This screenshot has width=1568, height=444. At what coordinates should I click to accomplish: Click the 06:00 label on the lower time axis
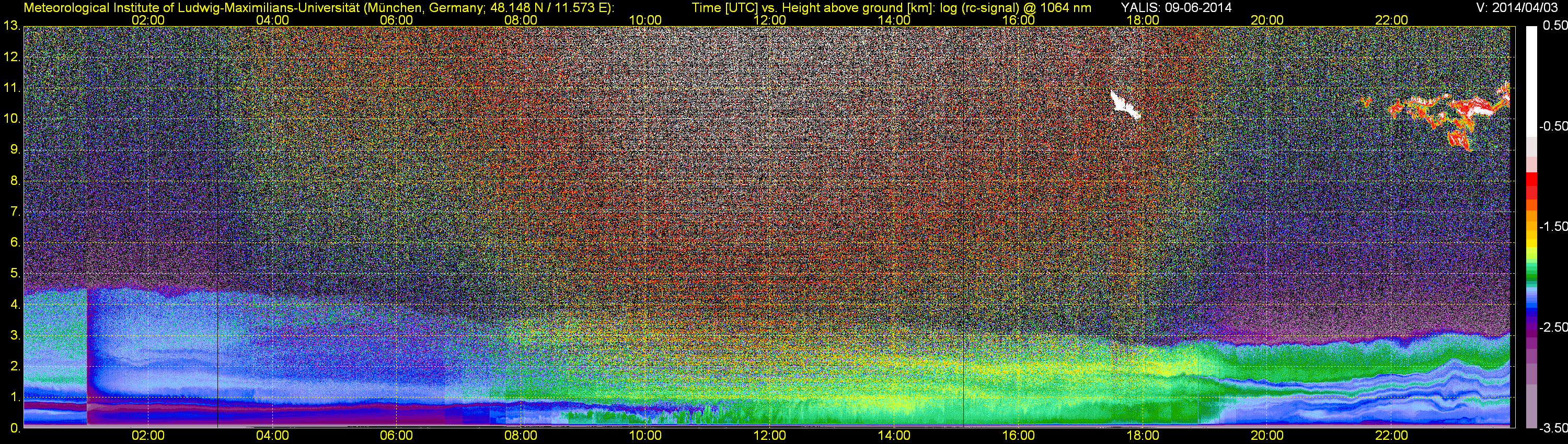(396, 436)
